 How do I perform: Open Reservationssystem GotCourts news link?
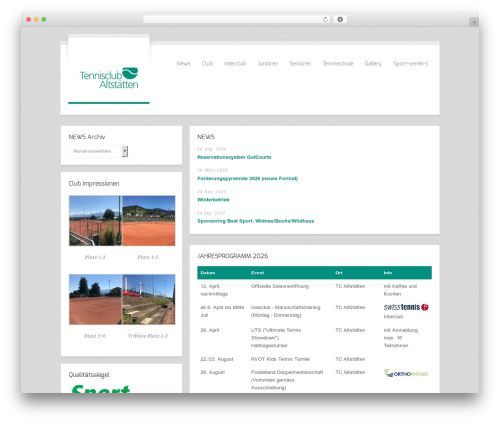(x=234, y=157)
